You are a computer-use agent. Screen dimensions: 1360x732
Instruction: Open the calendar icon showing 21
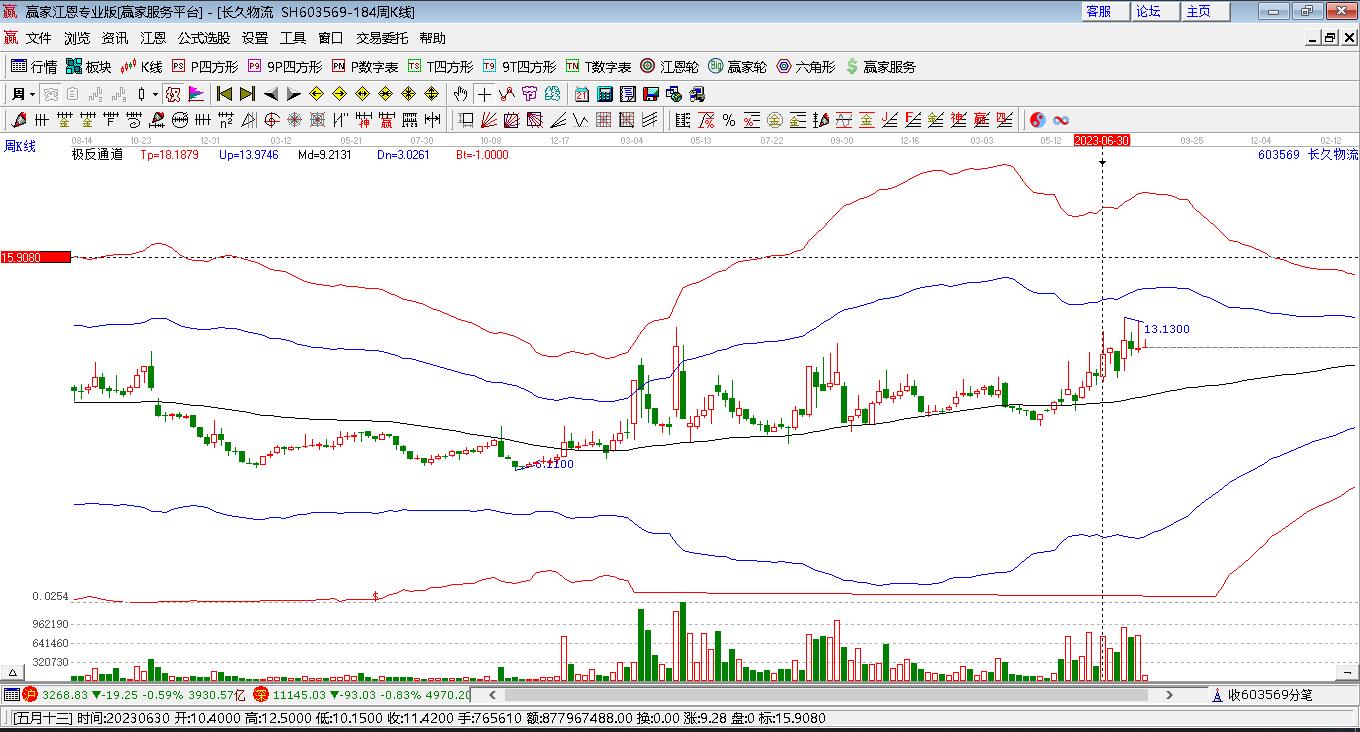582,94
